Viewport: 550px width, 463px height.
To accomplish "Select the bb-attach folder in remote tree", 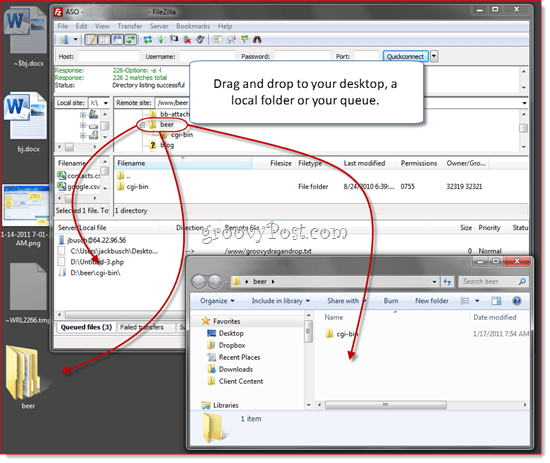I will point(170,114).
